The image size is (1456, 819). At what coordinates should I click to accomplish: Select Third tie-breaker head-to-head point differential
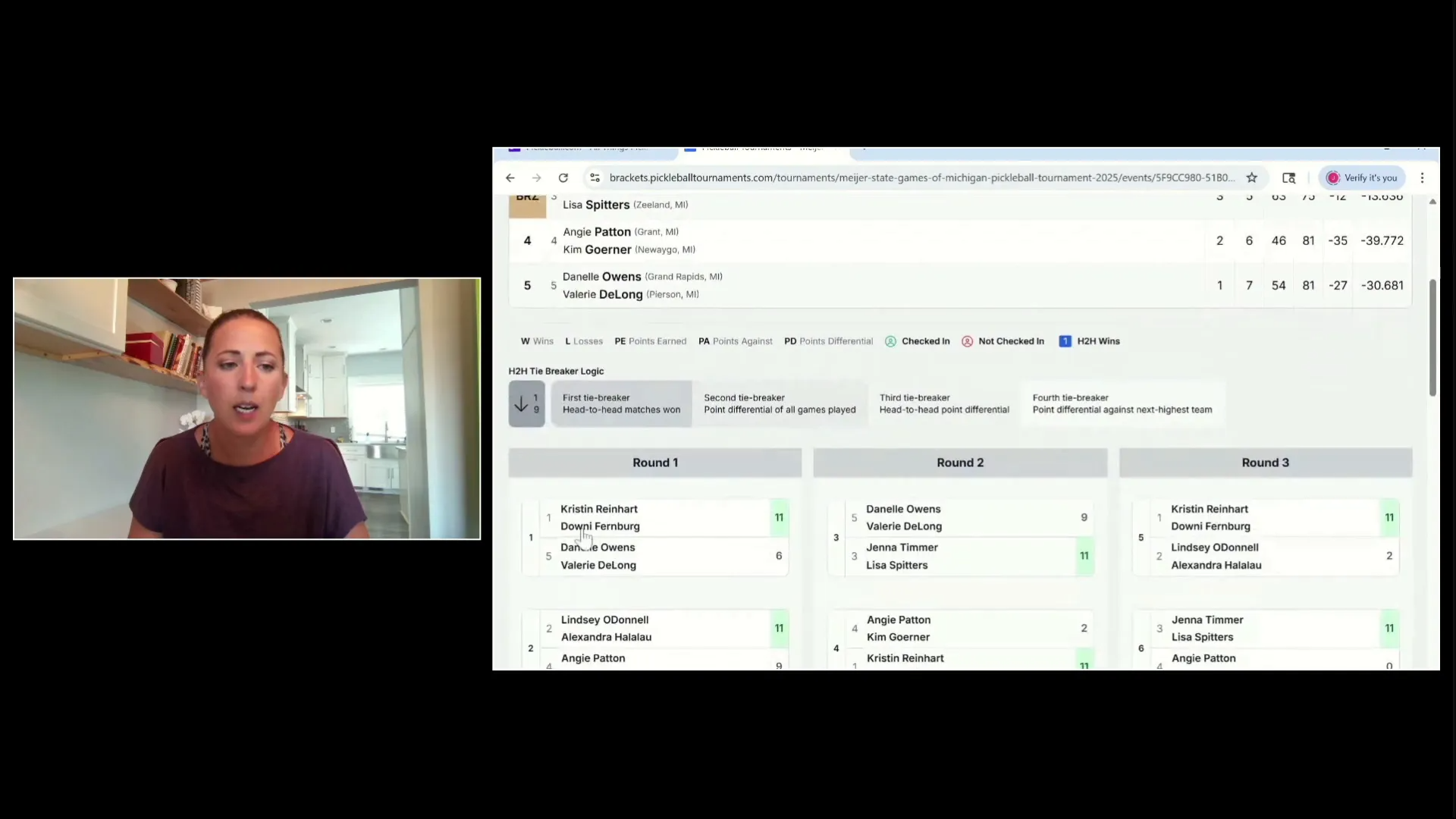pyautogui.click(x=943, y=403)
